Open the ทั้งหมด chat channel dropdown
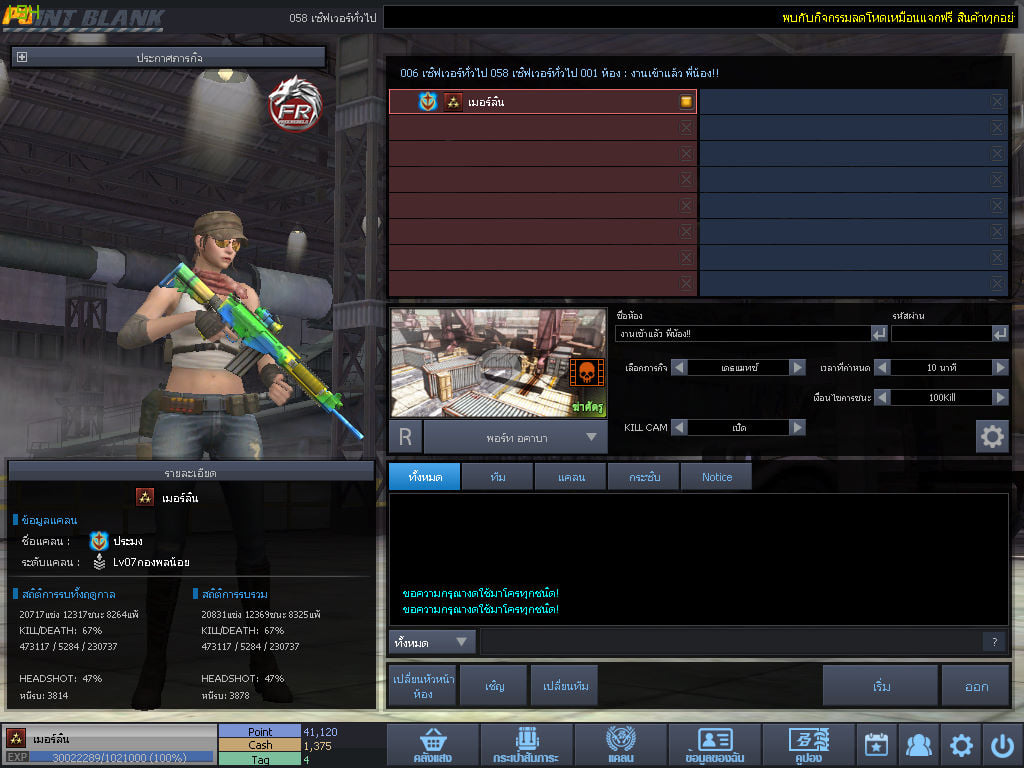 click(x=432, y=642)
